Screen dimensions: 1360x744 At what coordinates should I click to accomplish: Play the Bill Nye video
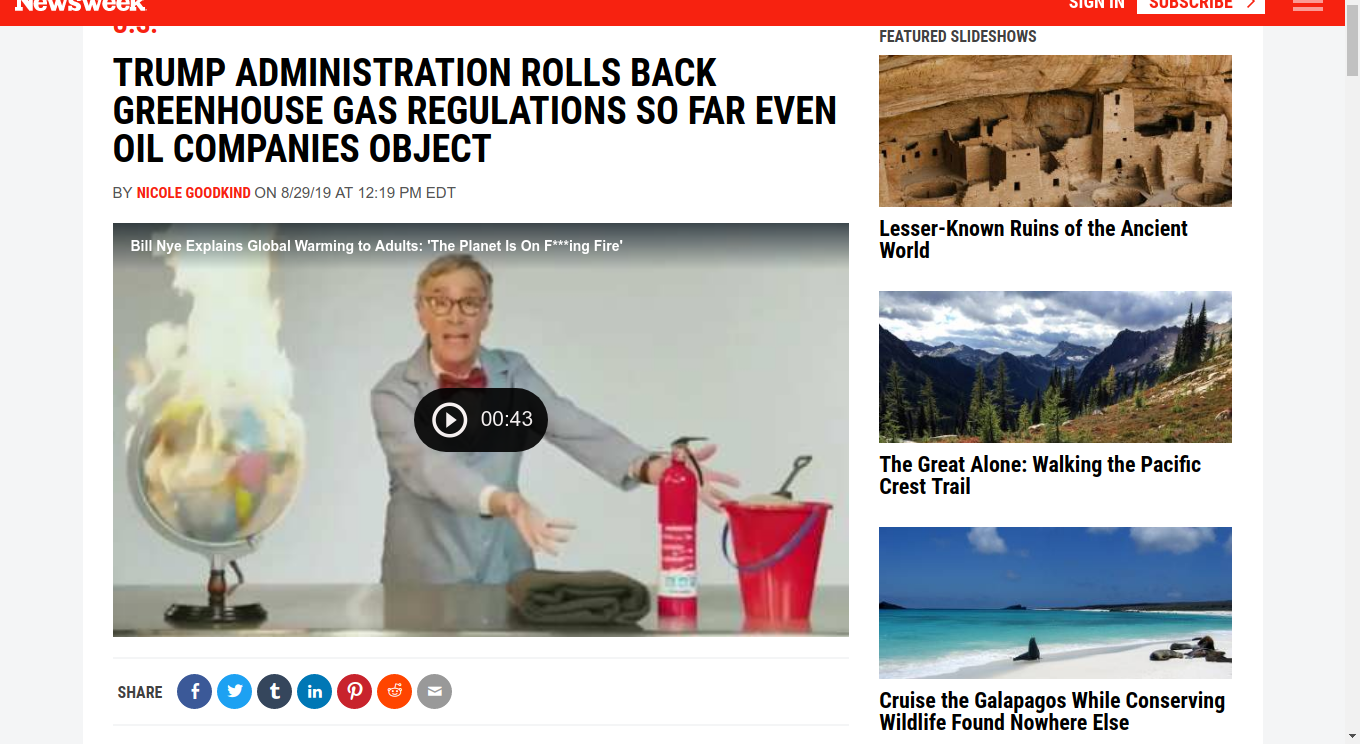pos(481,419)
